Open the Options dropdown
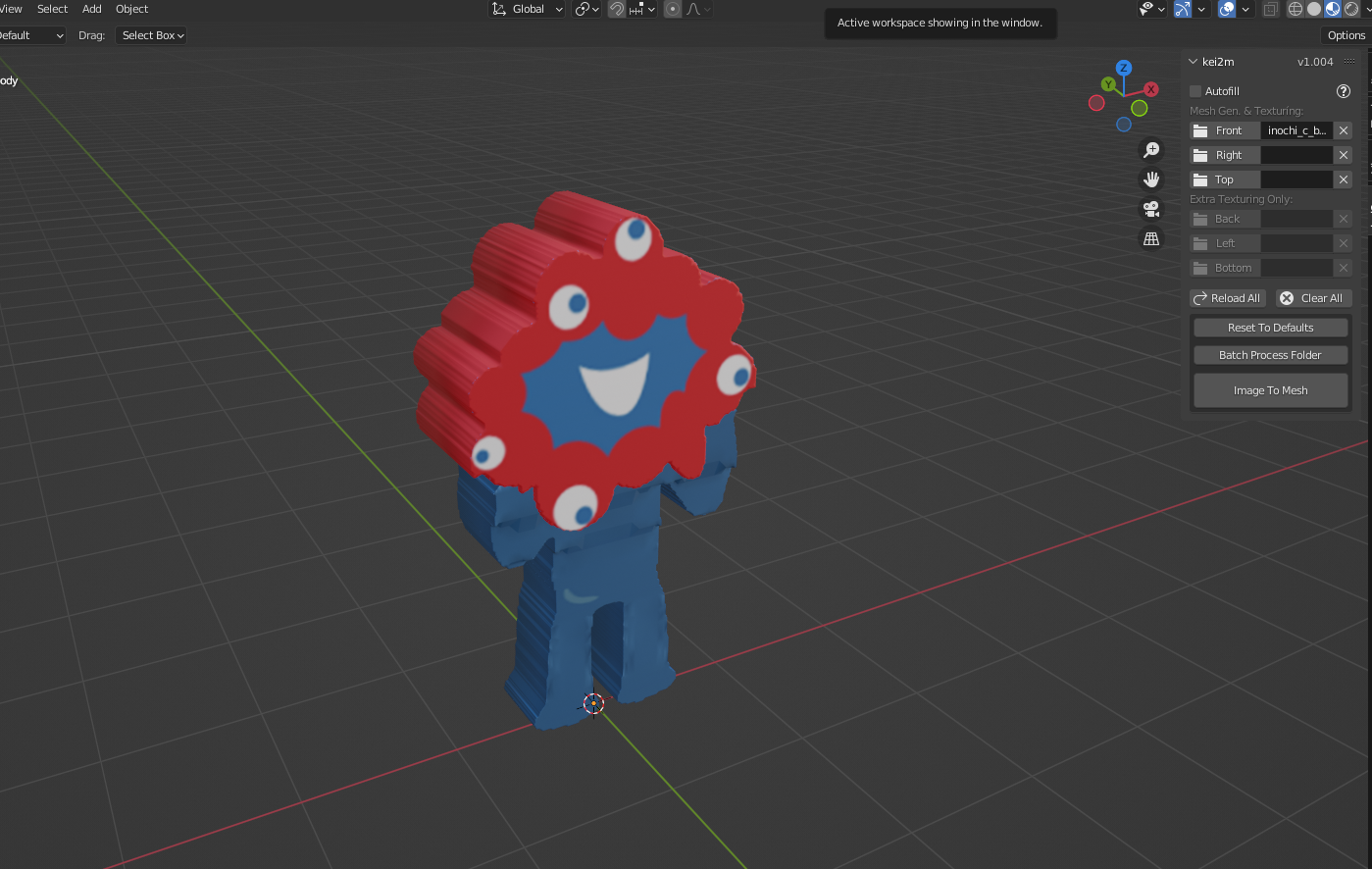This screenshot has height=869, width=1372. click(x=1347, y=35)
